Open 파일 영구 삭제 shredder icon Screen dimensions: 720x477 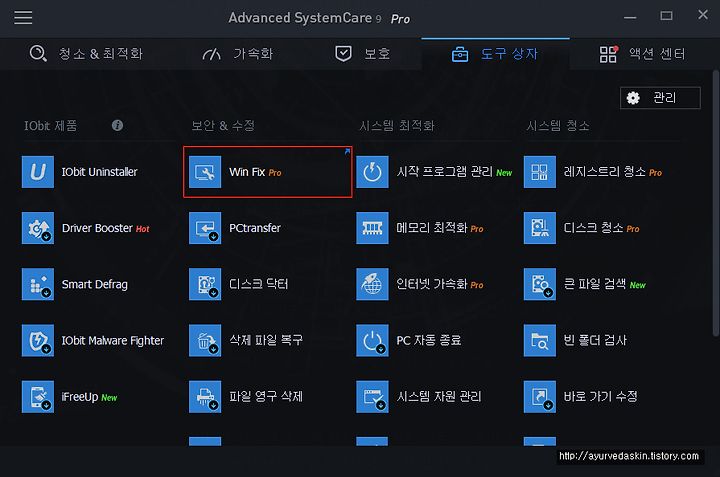(205, 397)
